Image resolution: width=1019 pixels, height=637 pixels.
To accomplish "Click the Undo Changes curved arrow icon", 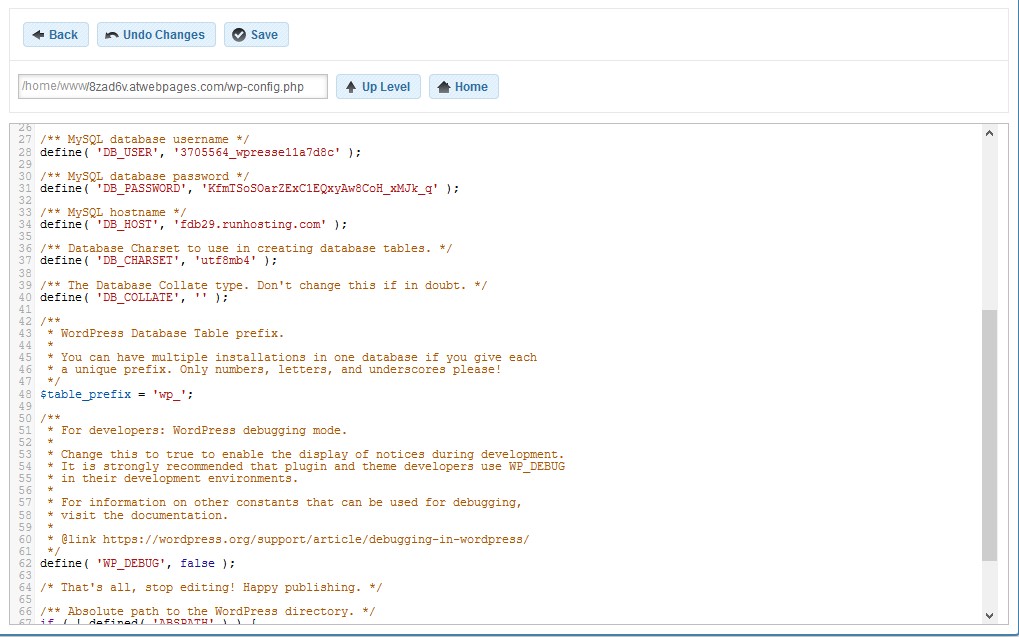I will click(113, 34).
